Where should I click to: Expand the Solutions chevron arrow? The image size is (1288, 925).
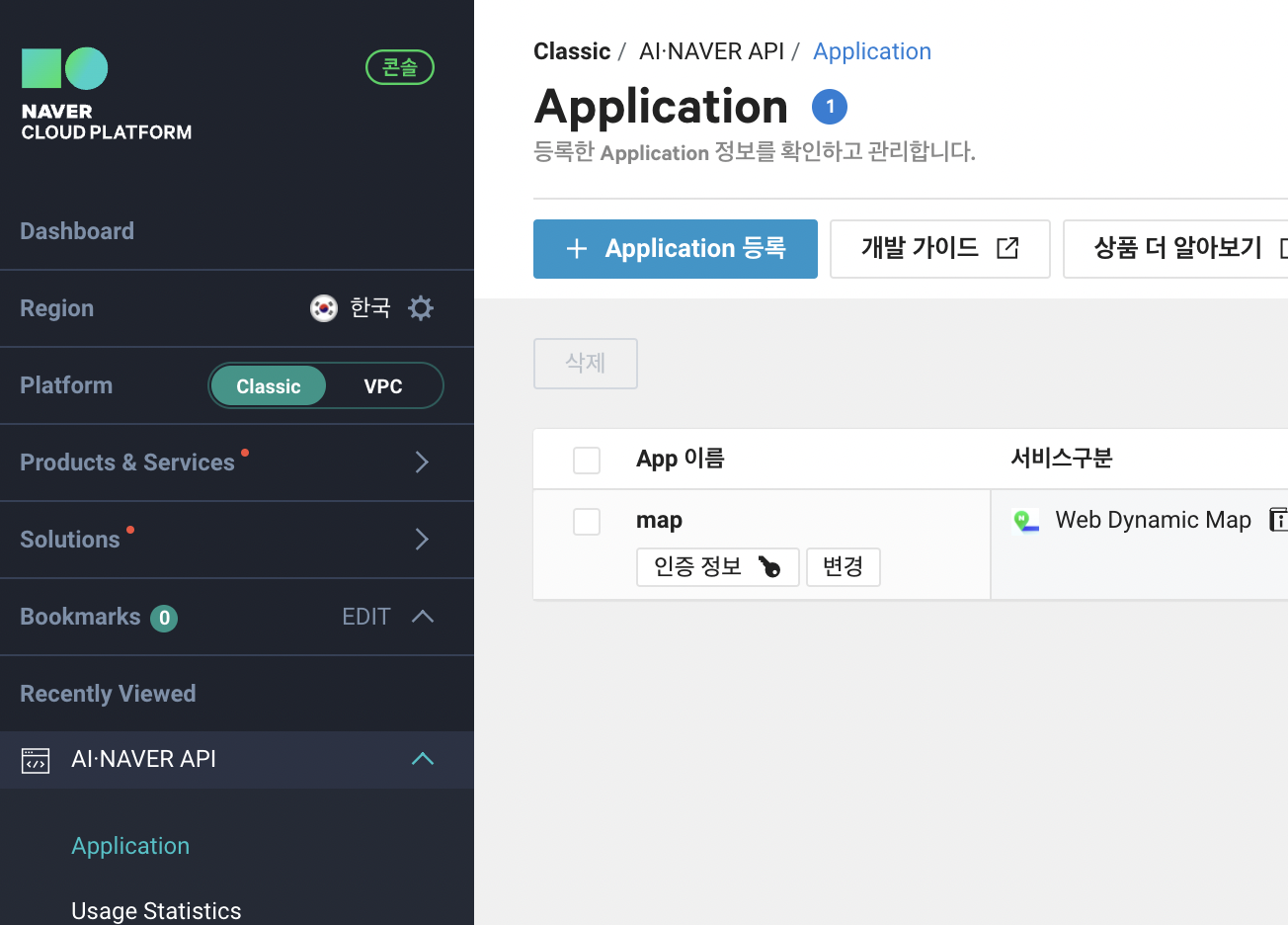(x=422, y=540)
